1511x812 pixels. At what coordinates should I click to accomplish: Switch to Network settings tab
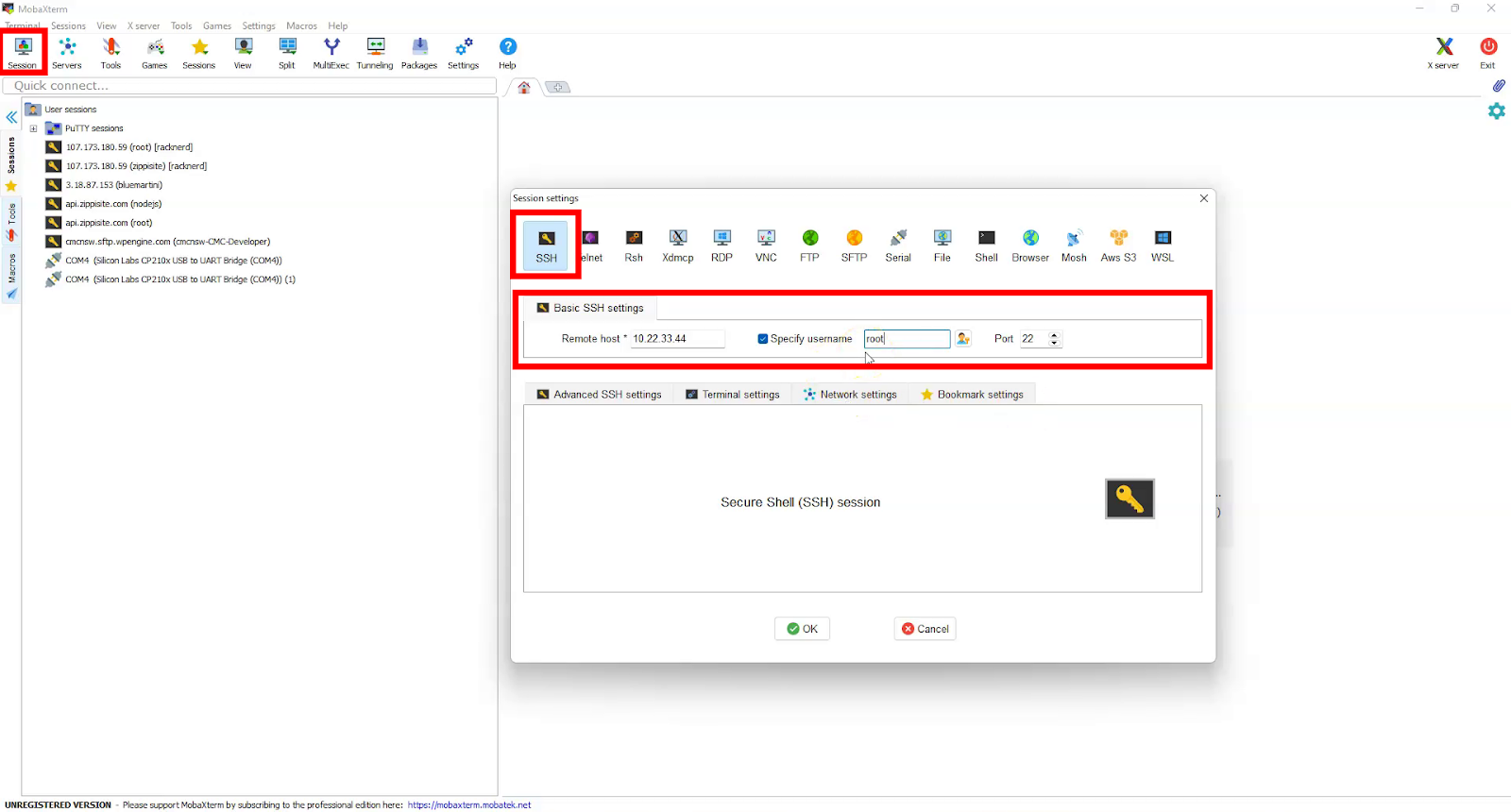[850, 395]
